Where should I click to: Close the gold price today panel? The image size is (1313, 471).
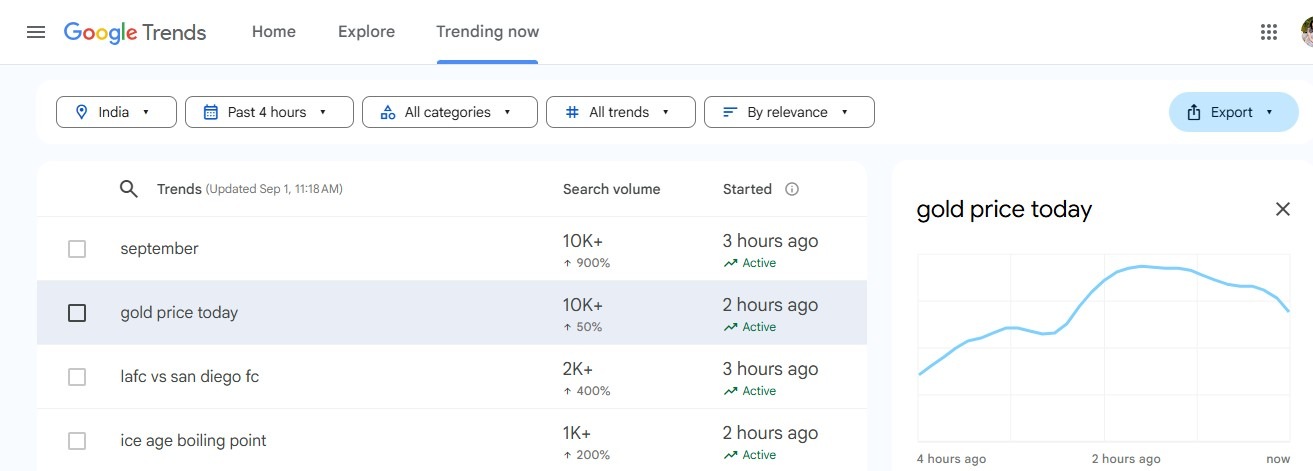1282,209
